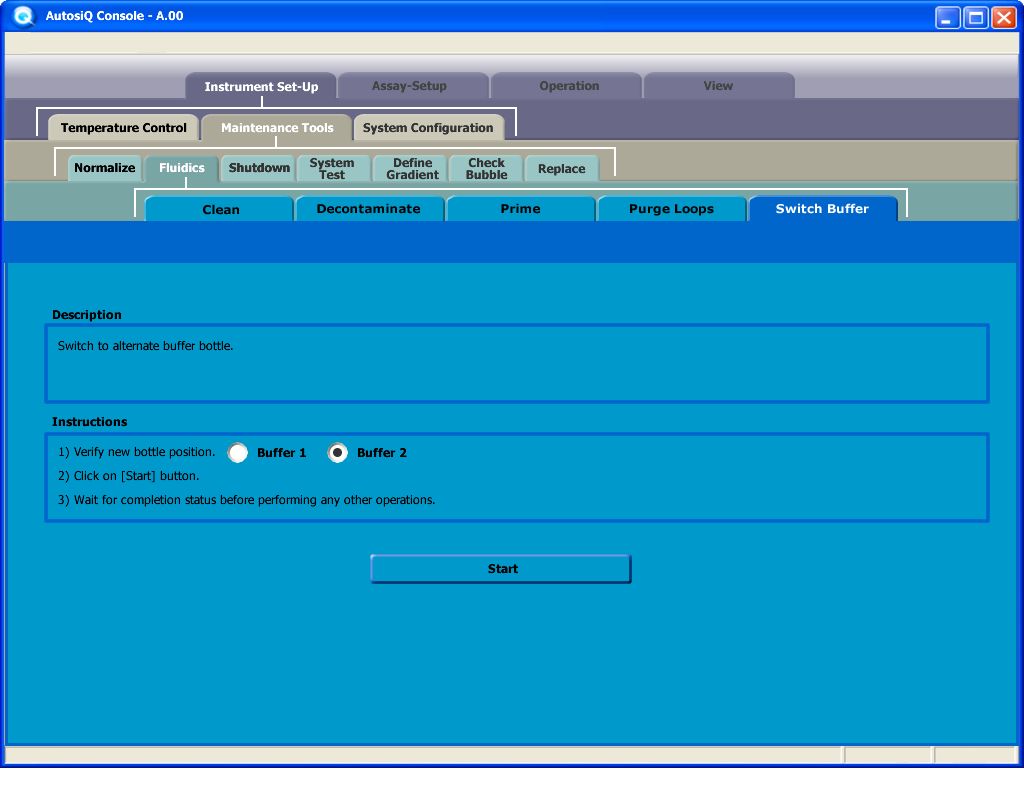Select the System Test tab

tap(332, 168)
